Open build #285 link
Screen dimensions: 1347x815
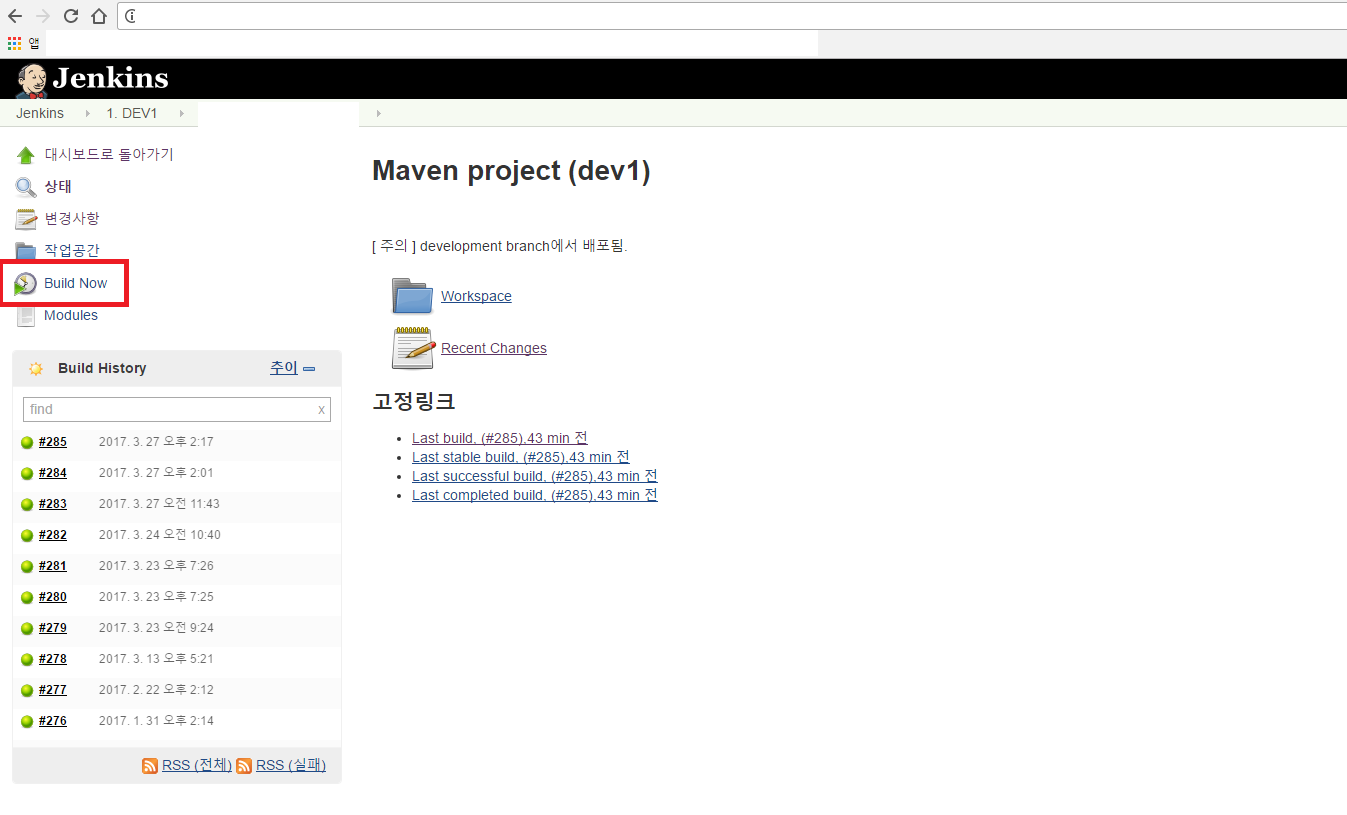(53, 442)
